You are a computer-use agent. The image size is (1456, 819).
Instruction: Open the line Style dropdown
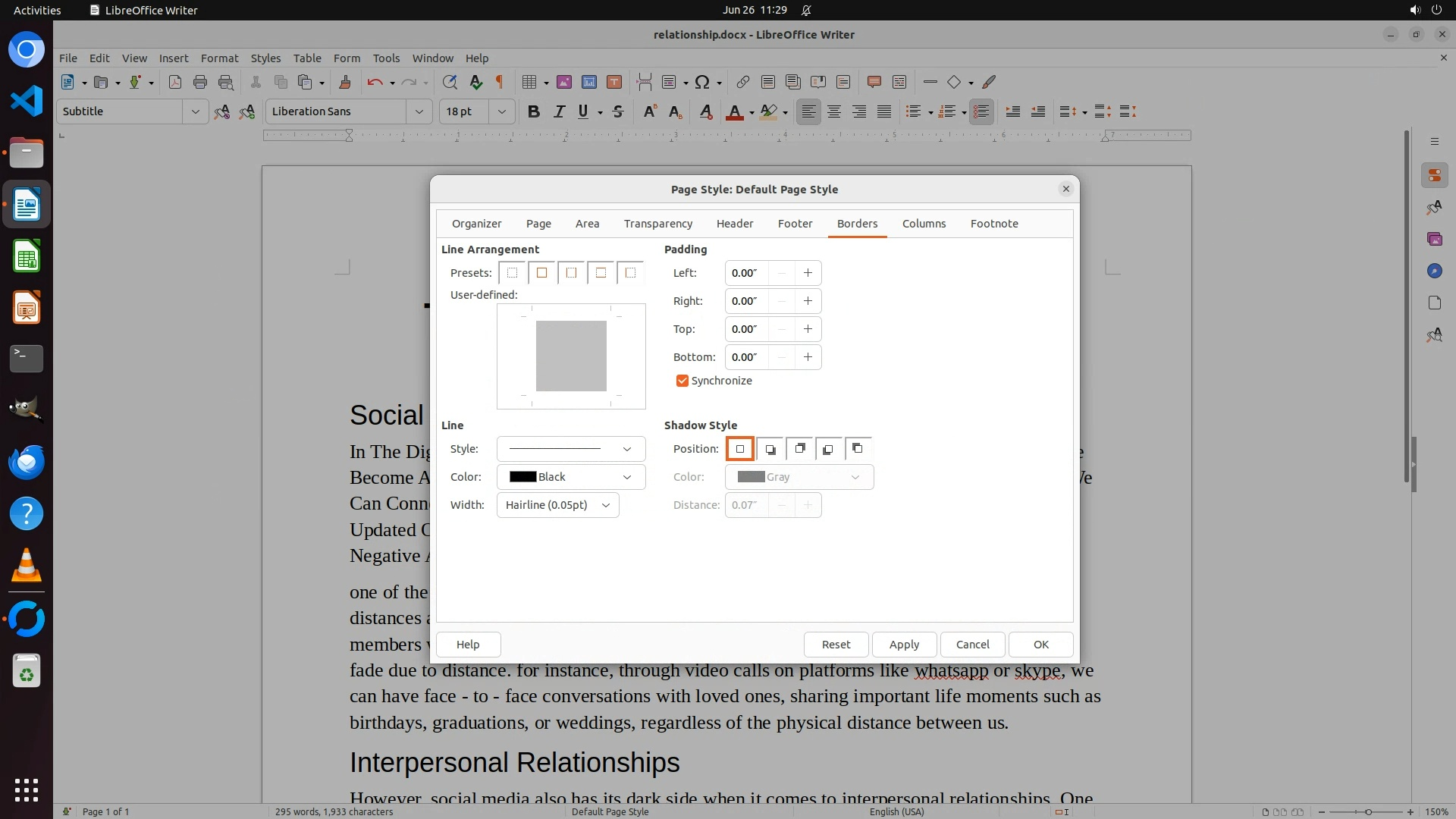click(x=570, y=449)
